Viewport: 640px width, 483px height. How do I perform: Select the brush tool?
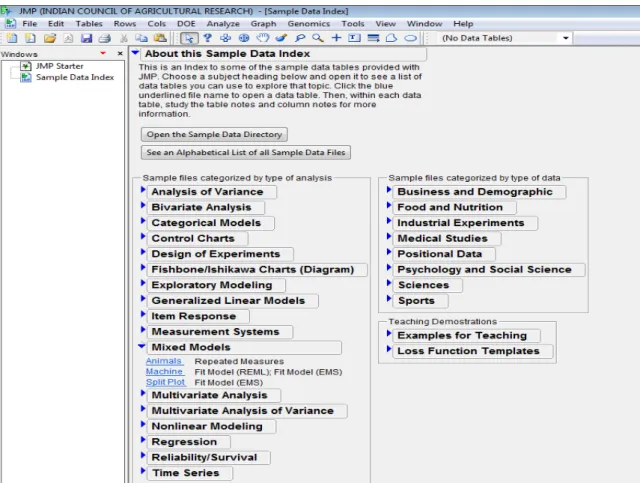tap(281, 38)
